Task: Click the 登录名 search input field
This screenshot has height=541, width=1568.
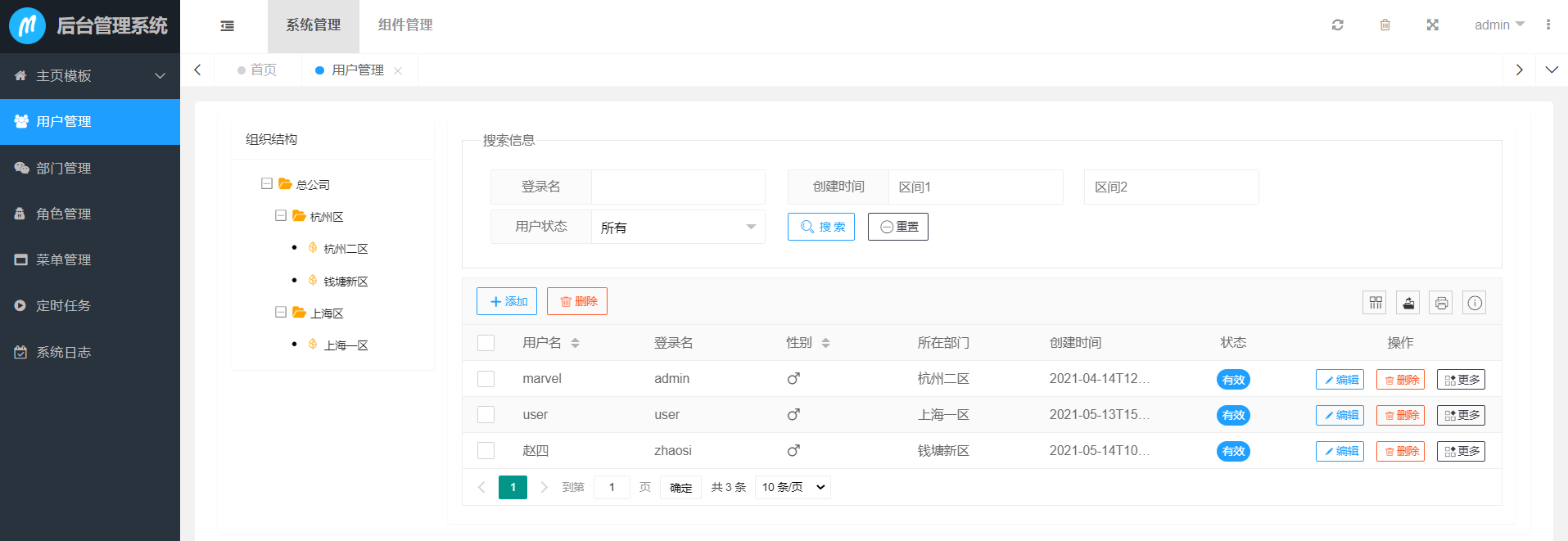Action: click(x=677, y=187)
